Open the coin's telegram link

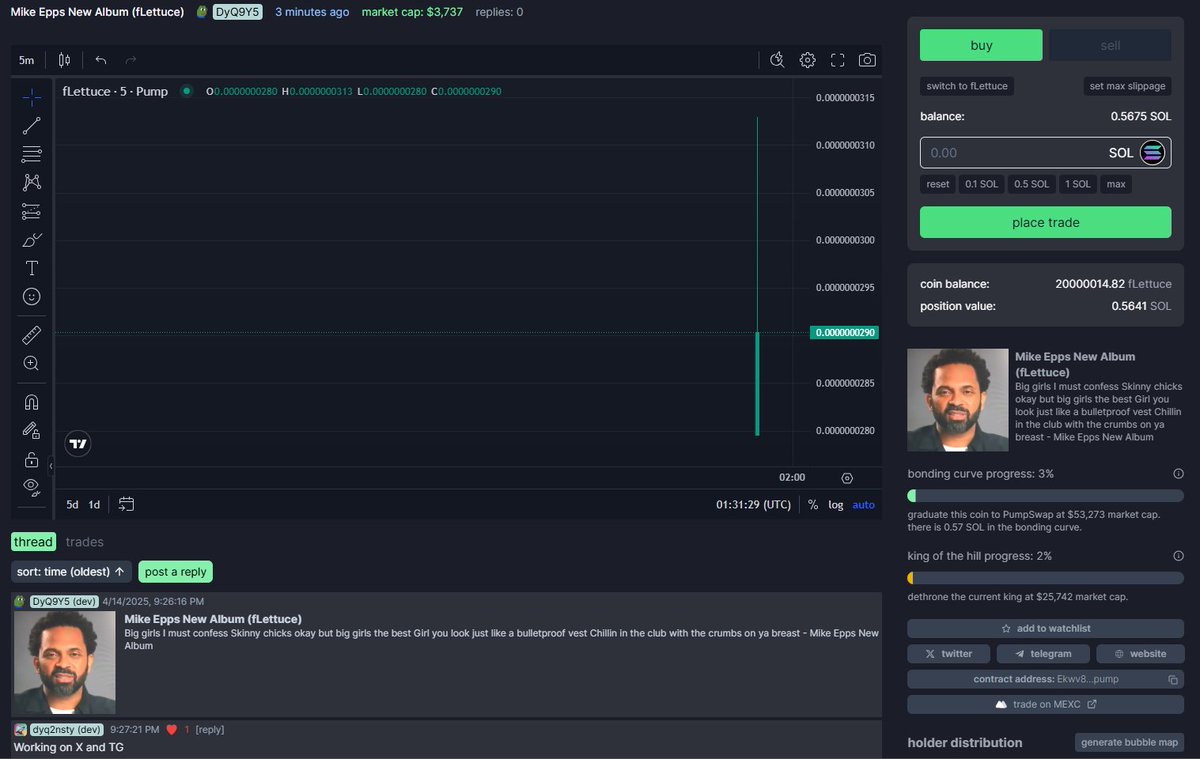click(x=1043, y=653)
